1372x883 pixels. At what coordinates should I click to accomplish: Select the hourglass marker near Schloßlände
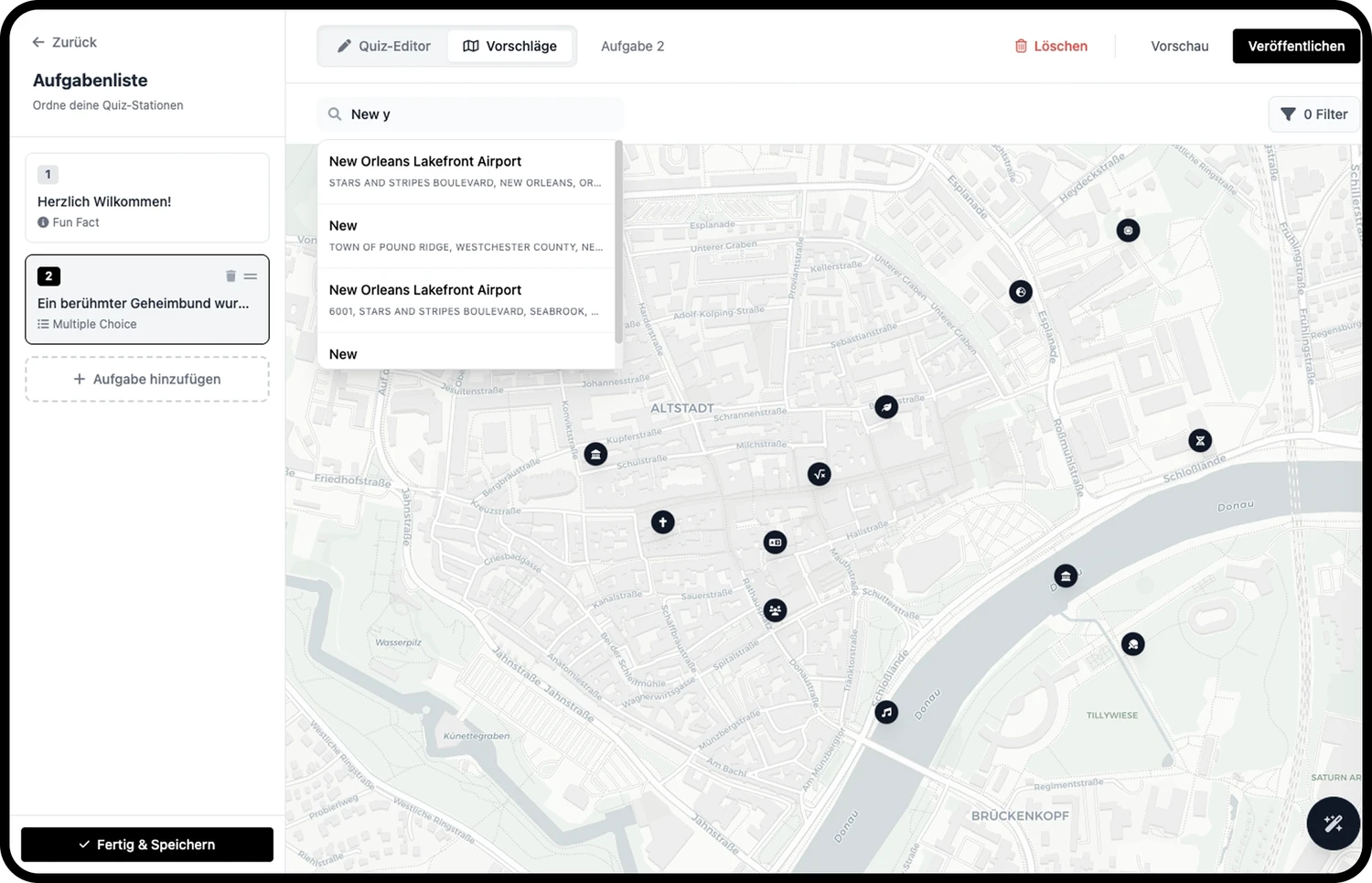pos(1200,441)
